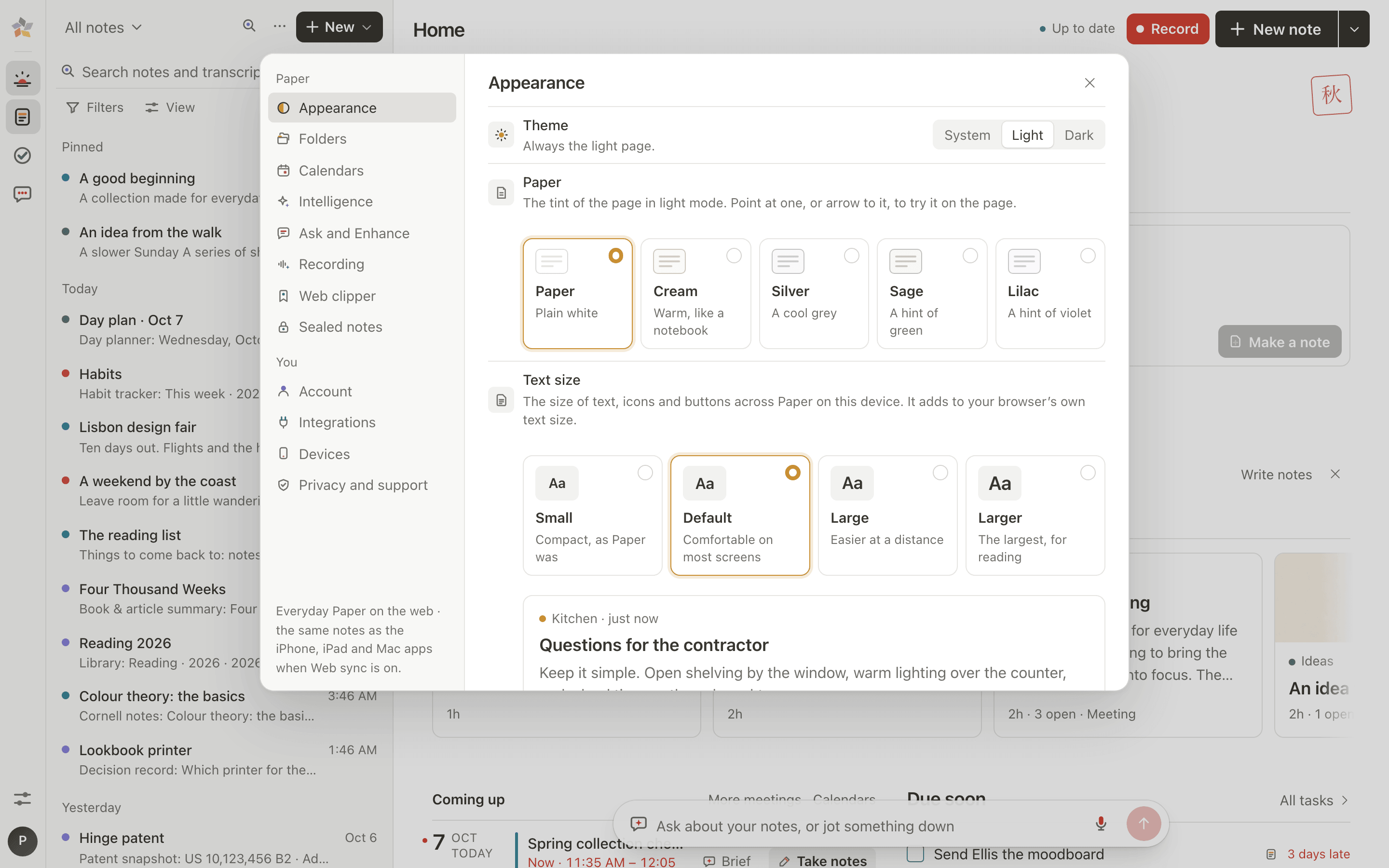Open the settings sliders icon in sidebar

(x=23, y=799)
